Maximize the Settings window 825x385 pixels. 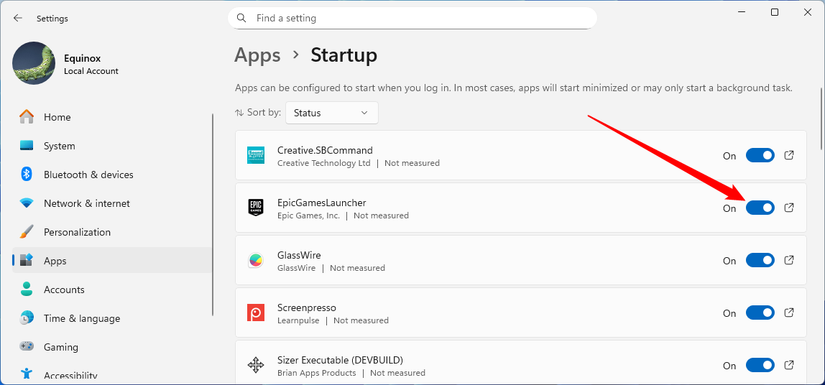[774, 12]
